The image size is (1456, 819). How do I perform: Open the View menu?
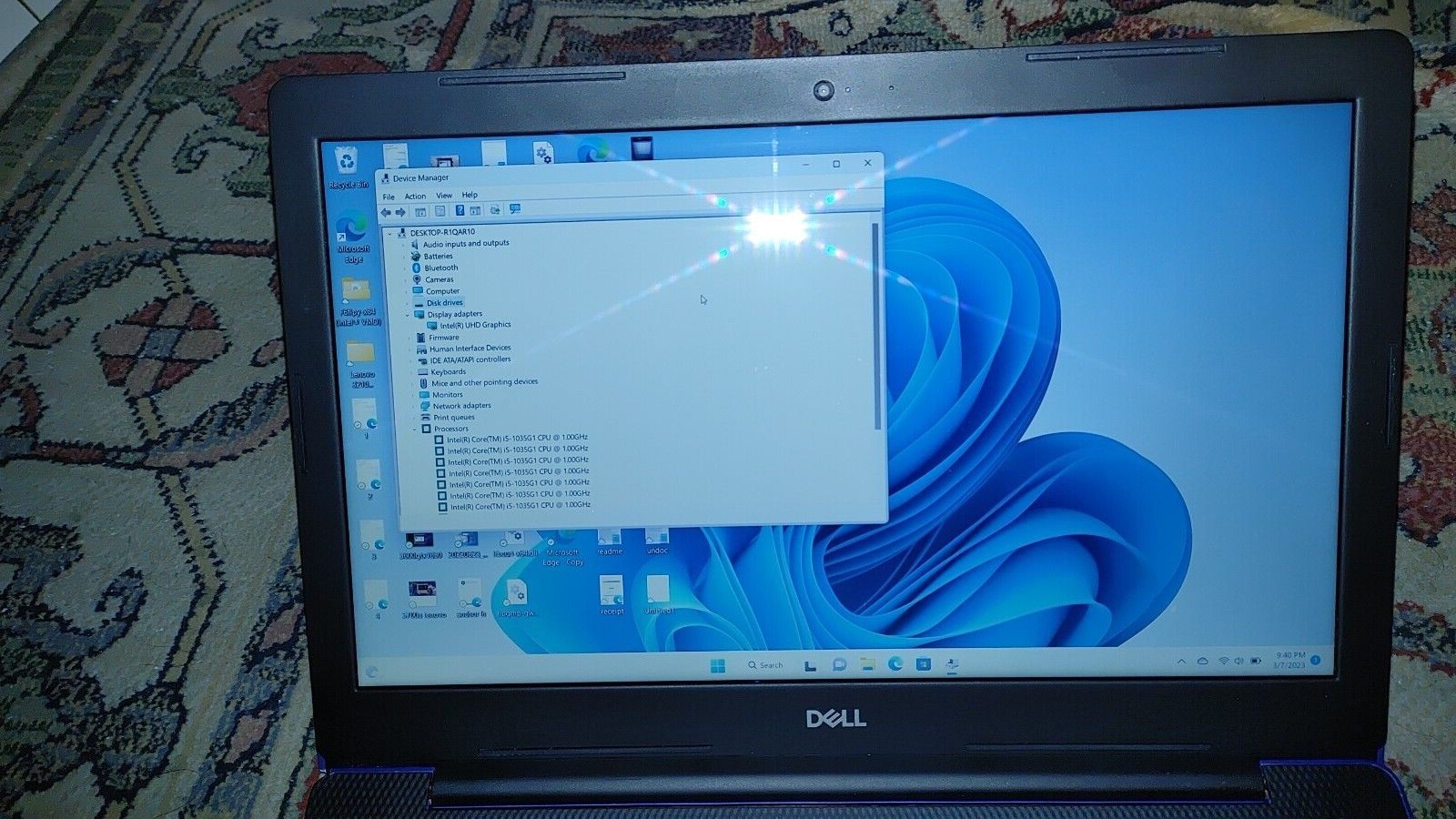pyautogui.click(x=444, y=195)
